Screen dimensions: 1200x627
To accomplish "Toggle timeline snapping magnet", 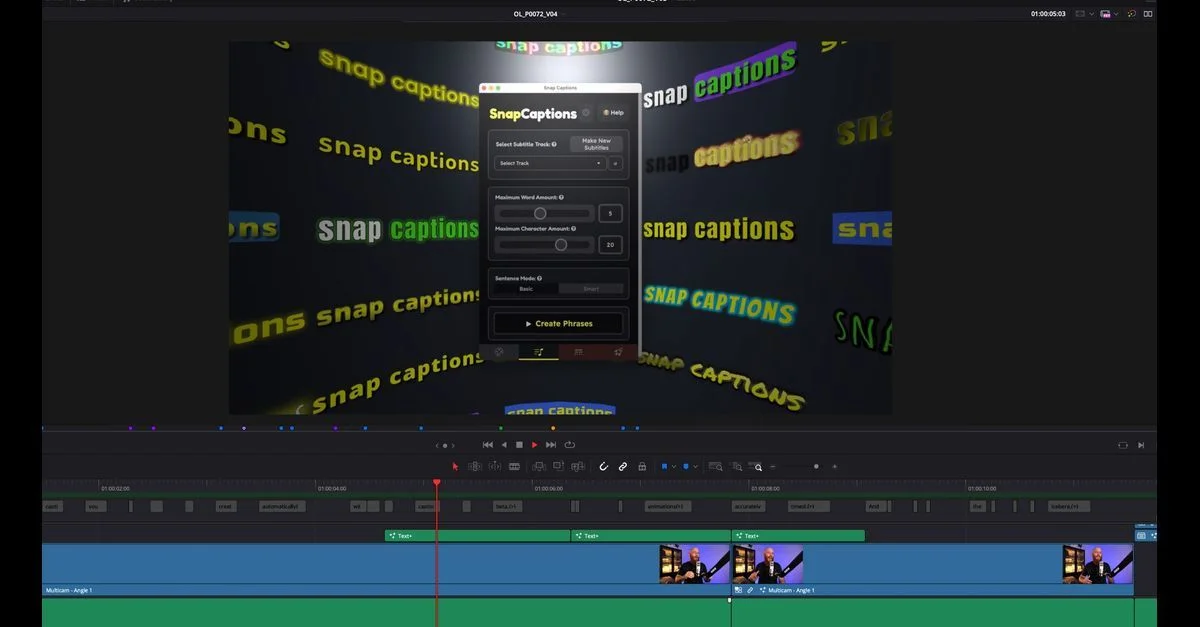I will tap(603, 466).
